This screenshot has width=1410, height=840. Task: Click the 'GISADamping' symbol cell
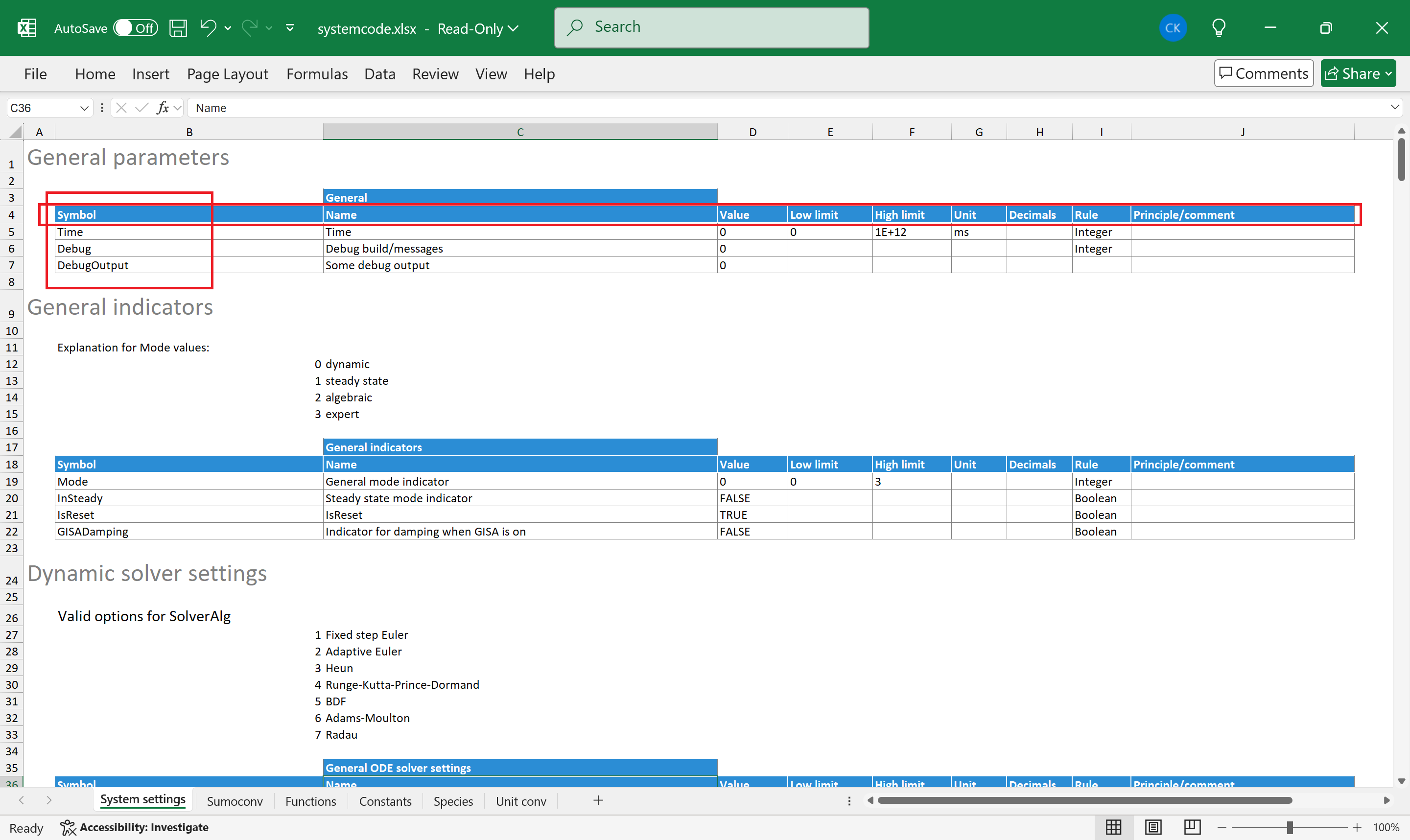coord(188,532)
